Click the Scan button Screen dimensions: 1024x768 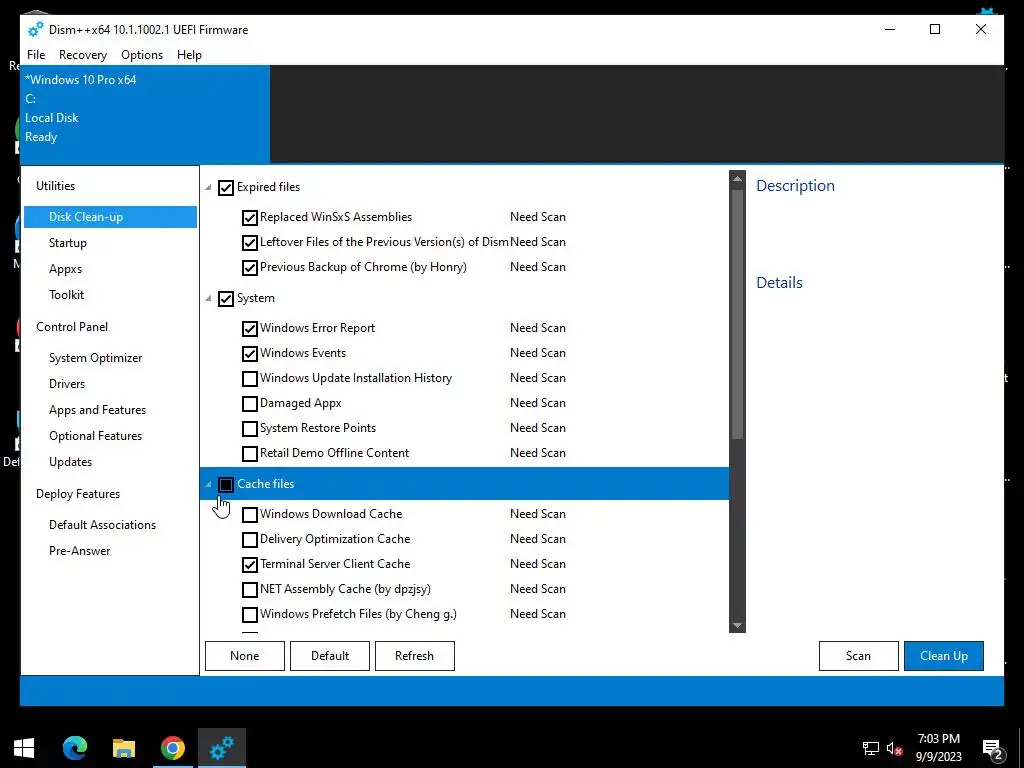click(x=859, y=656)
